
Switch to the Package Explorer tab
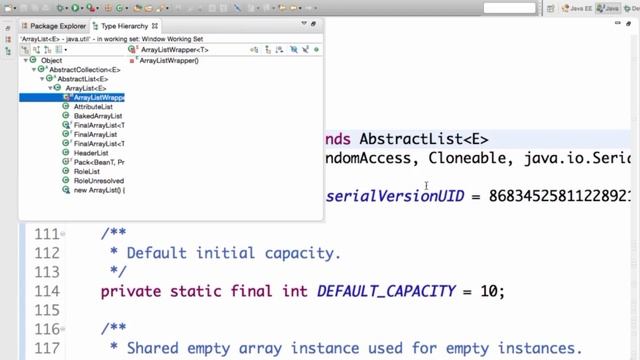click(53, 26)
